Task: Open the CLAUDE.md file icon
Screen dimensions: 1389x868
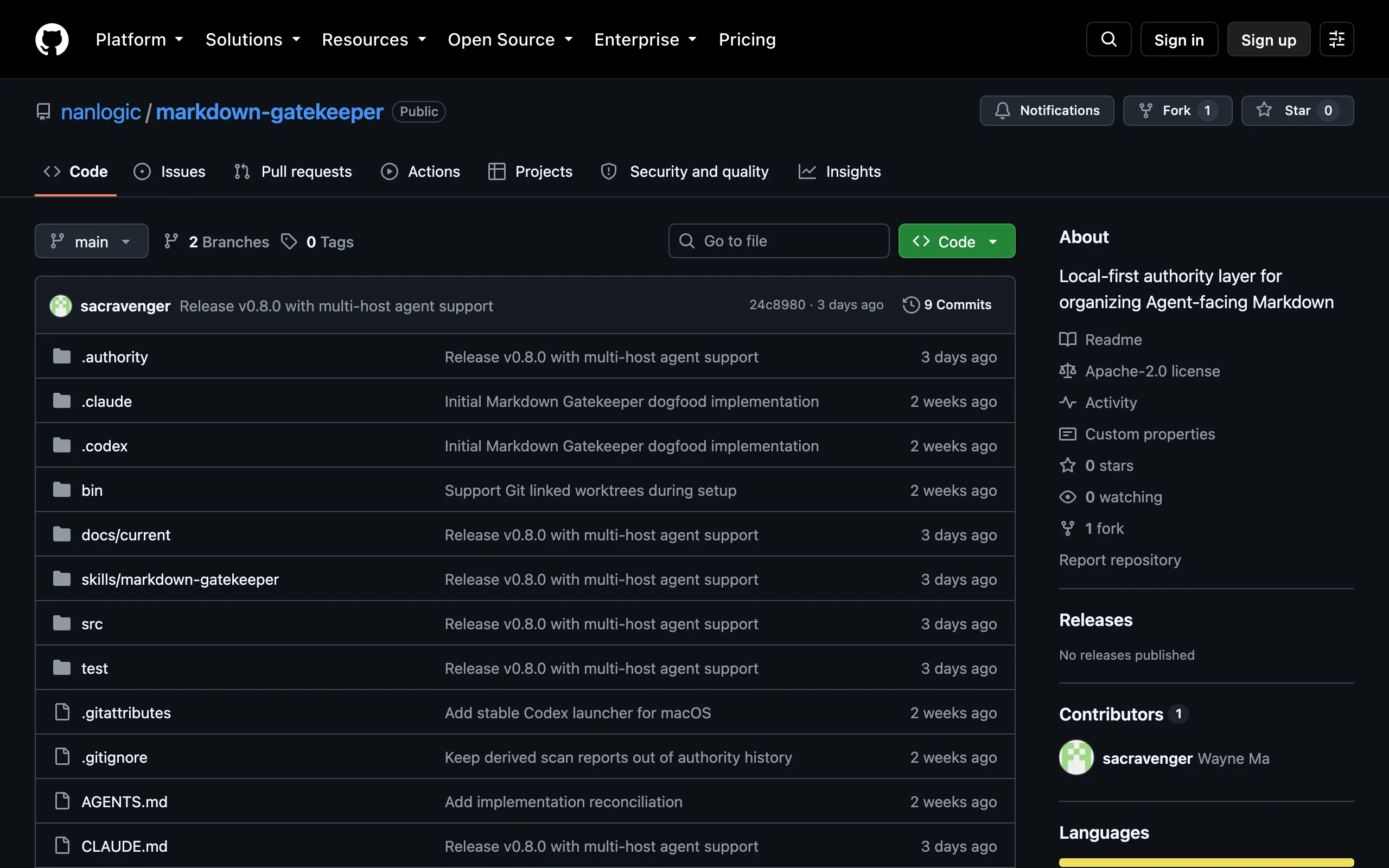Action: [62, 846]
